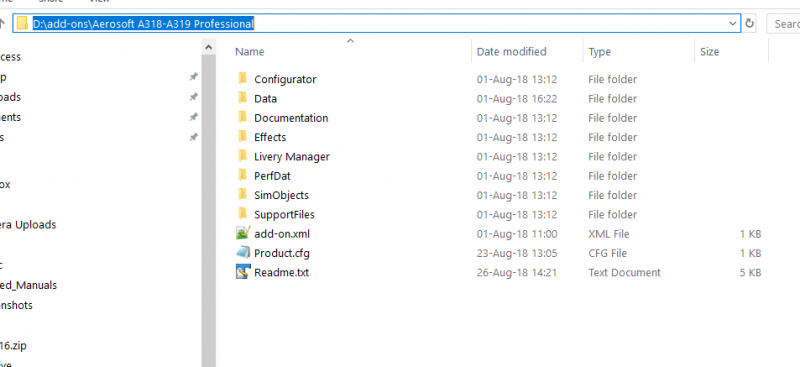800x367 pixels.
Task: Open 'enshots' in navigation pane
Action: [16, 305]
